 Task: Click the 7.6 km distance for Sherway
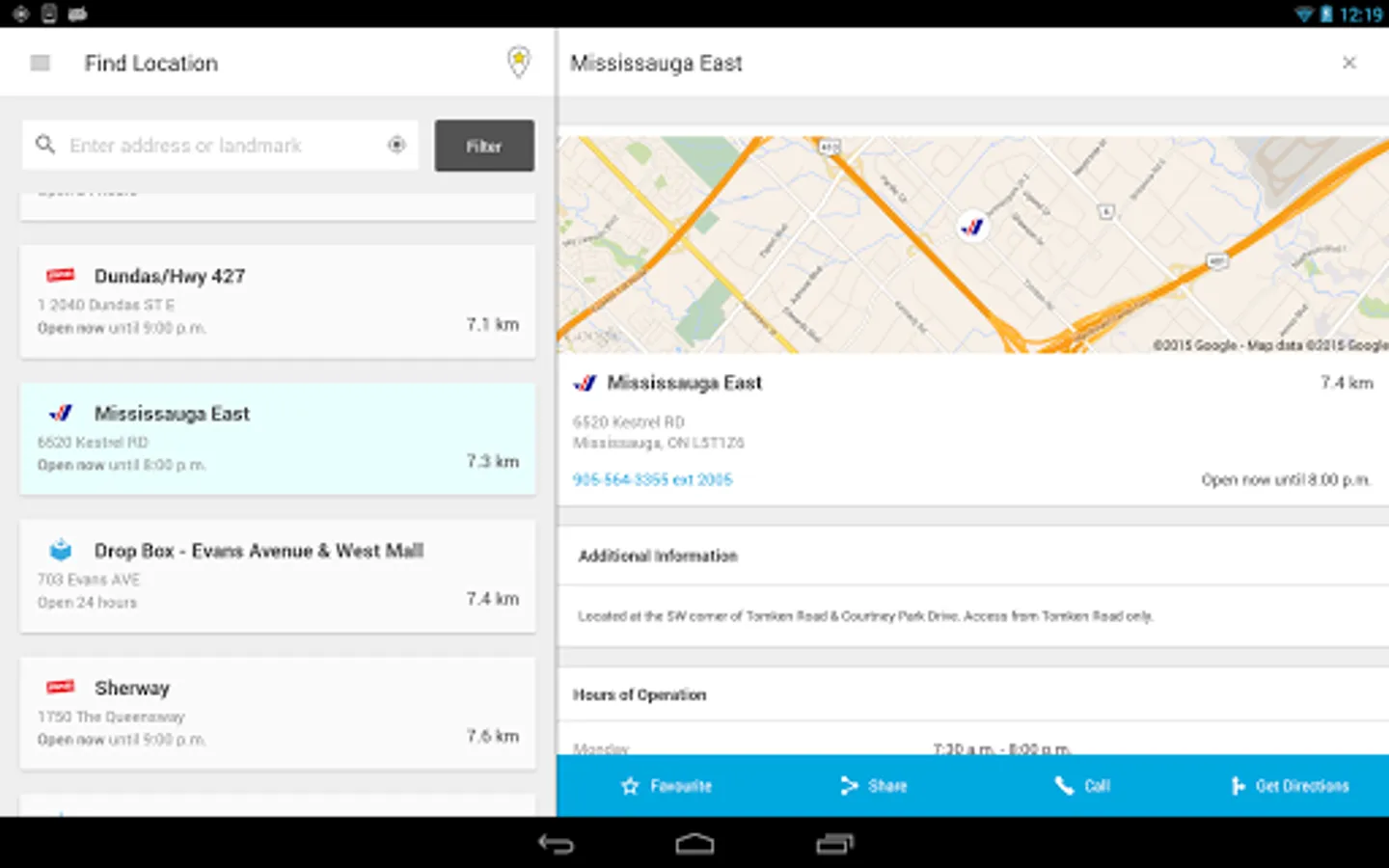[493, 736]
